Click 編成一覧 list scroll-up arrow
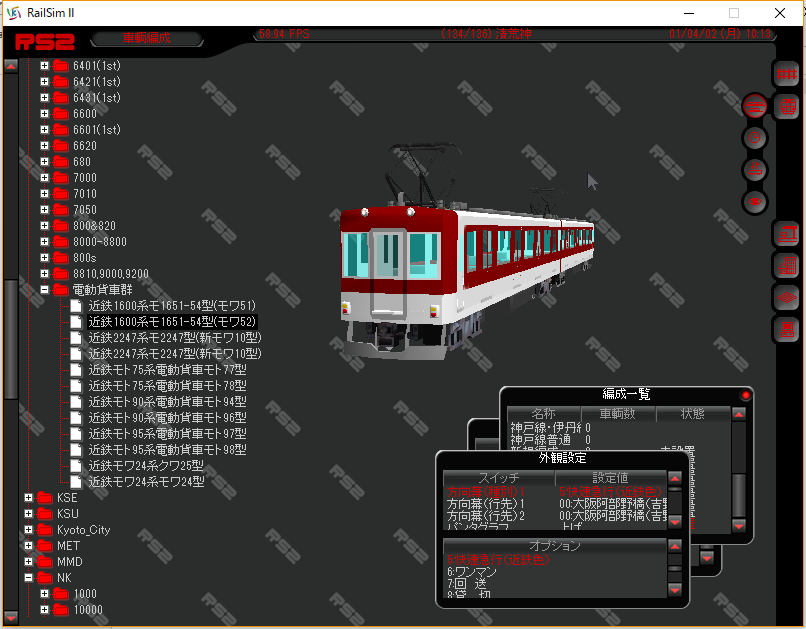The image size is (806, 629). tap(739, 414)
